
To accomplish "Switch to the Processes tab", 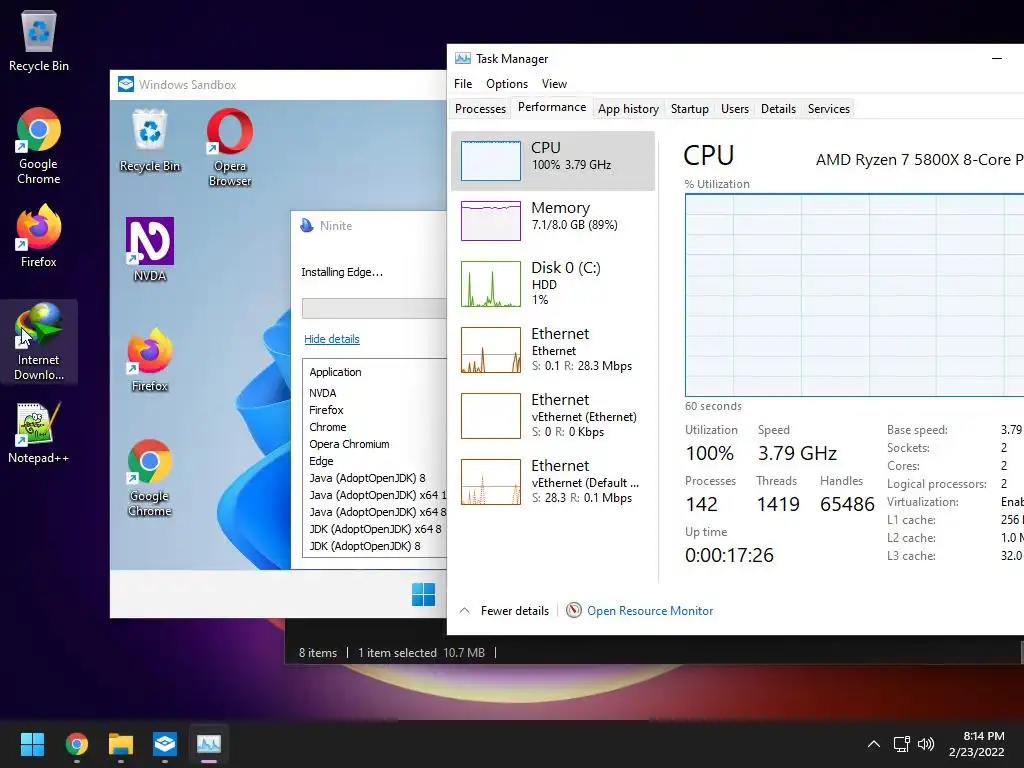I will coord(480,108).
